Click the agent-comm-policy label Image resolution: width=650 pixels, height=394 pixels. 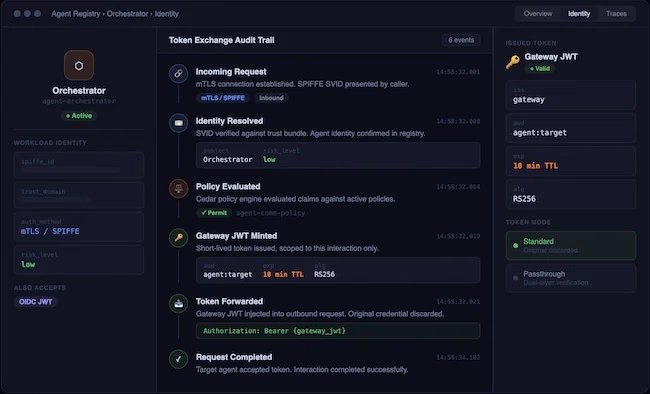[x=271, y=213]
